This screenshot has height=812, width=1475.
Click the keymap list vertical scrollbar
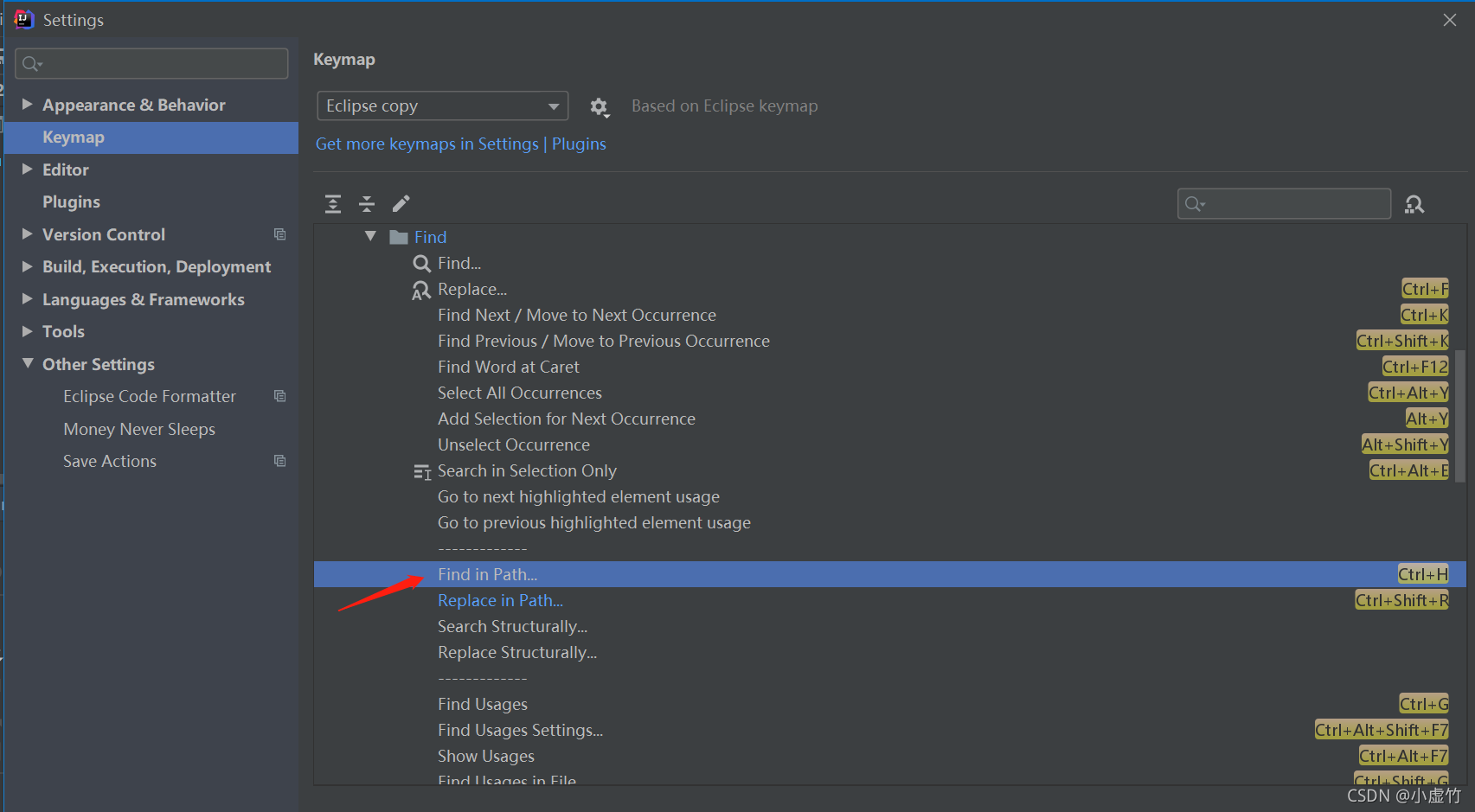(1460, 415)
